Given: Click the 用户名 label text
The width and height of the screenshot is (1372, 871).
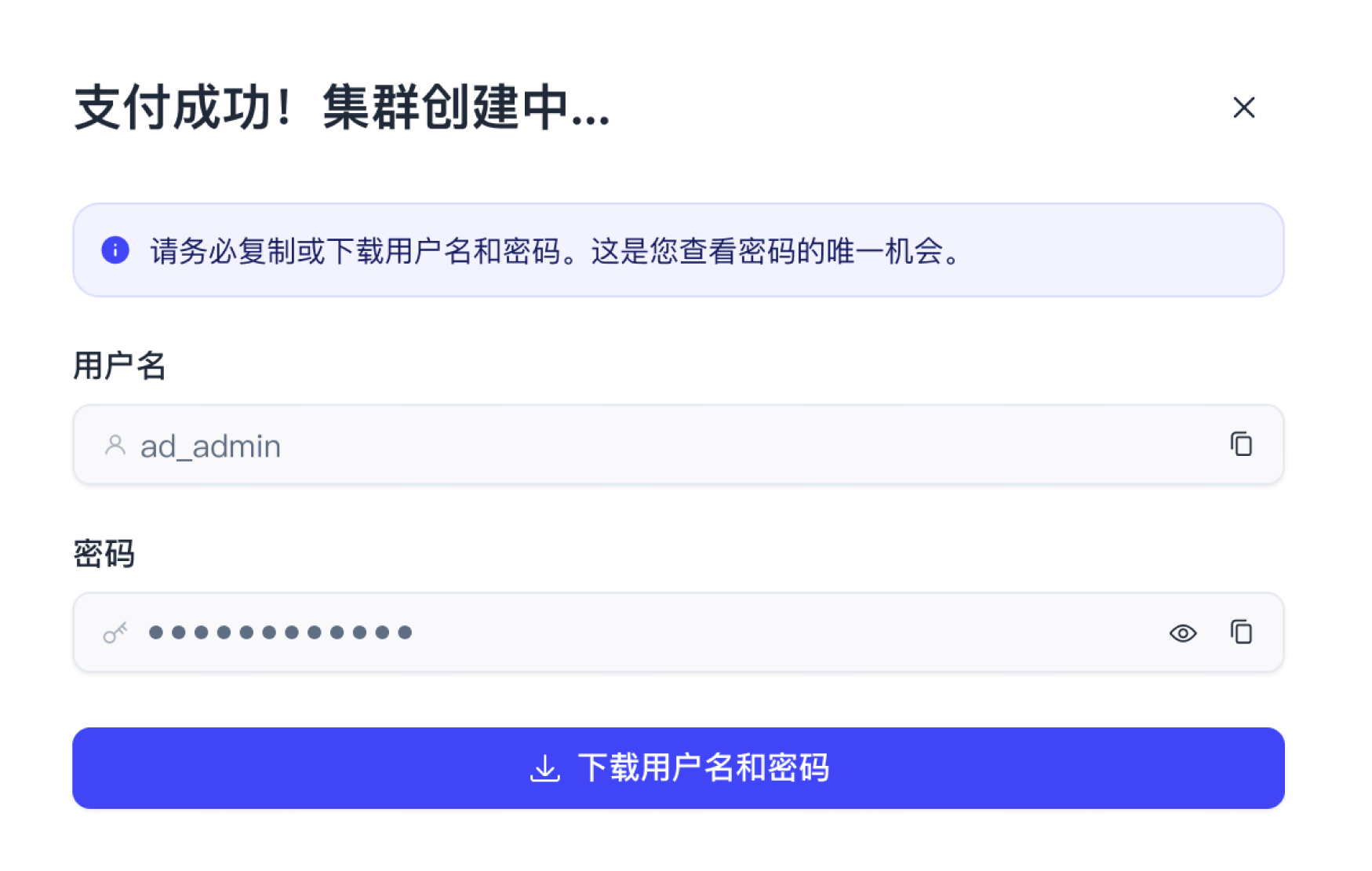Looking at the screenshot, I should click(x=119, y=365).
